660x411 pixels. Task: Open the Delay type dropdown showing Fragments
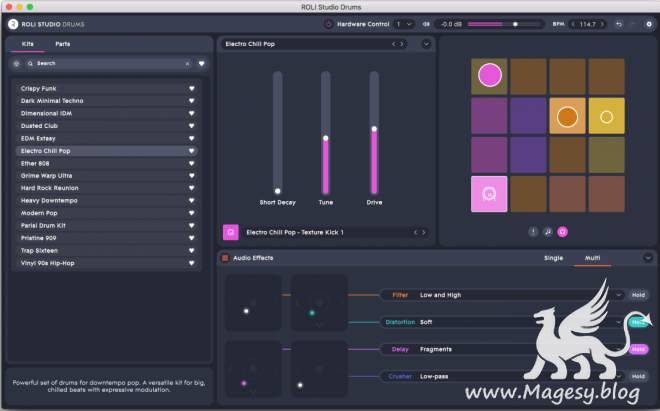click(503, 349)
